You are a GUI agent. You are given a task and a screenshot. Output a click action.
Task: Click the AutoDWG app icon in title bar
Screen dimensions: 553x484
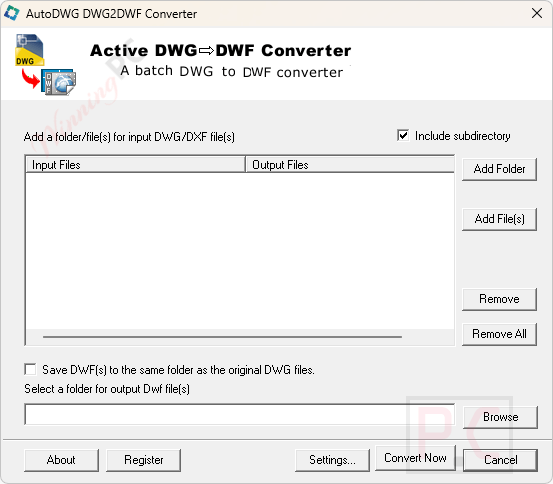(11, 13)
